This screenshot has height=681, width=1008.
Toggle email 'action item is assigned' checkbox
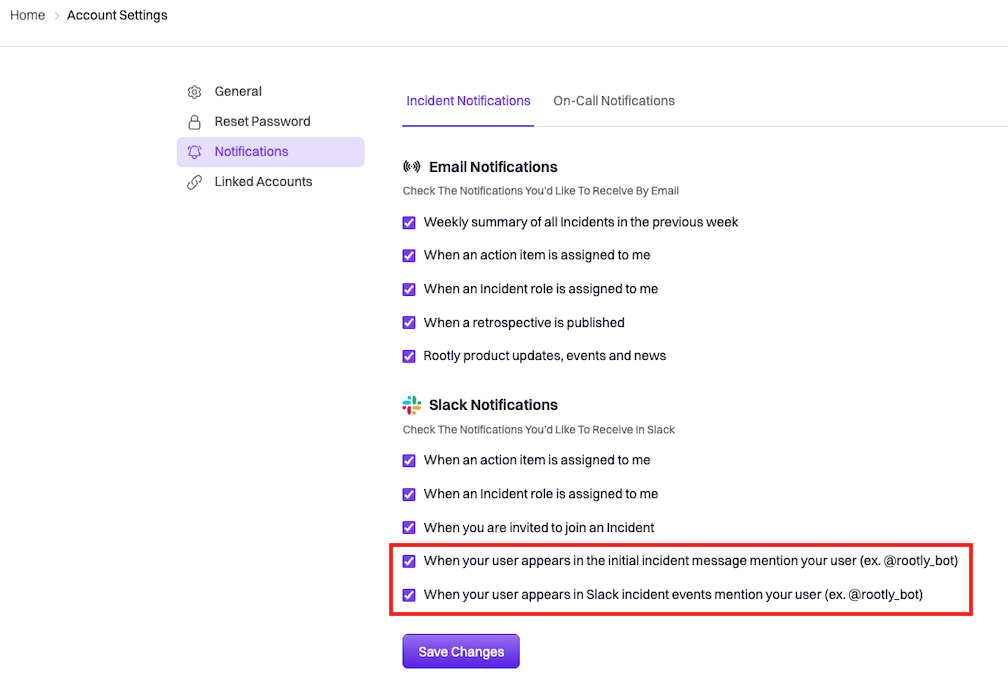tap(409, 255)
